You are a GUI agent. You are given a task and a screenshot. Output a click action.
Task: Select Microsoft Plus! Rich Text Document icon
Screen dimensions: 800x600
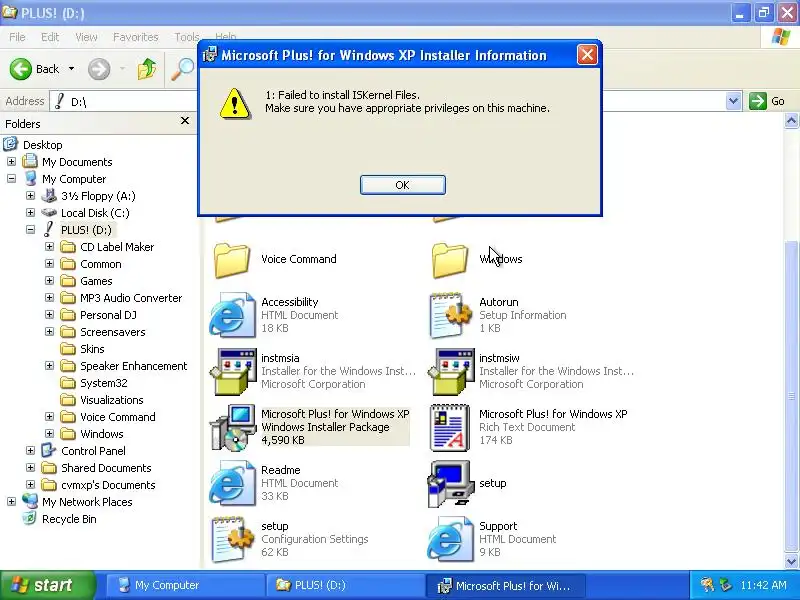pyautogui.click(x=449, y=428)
